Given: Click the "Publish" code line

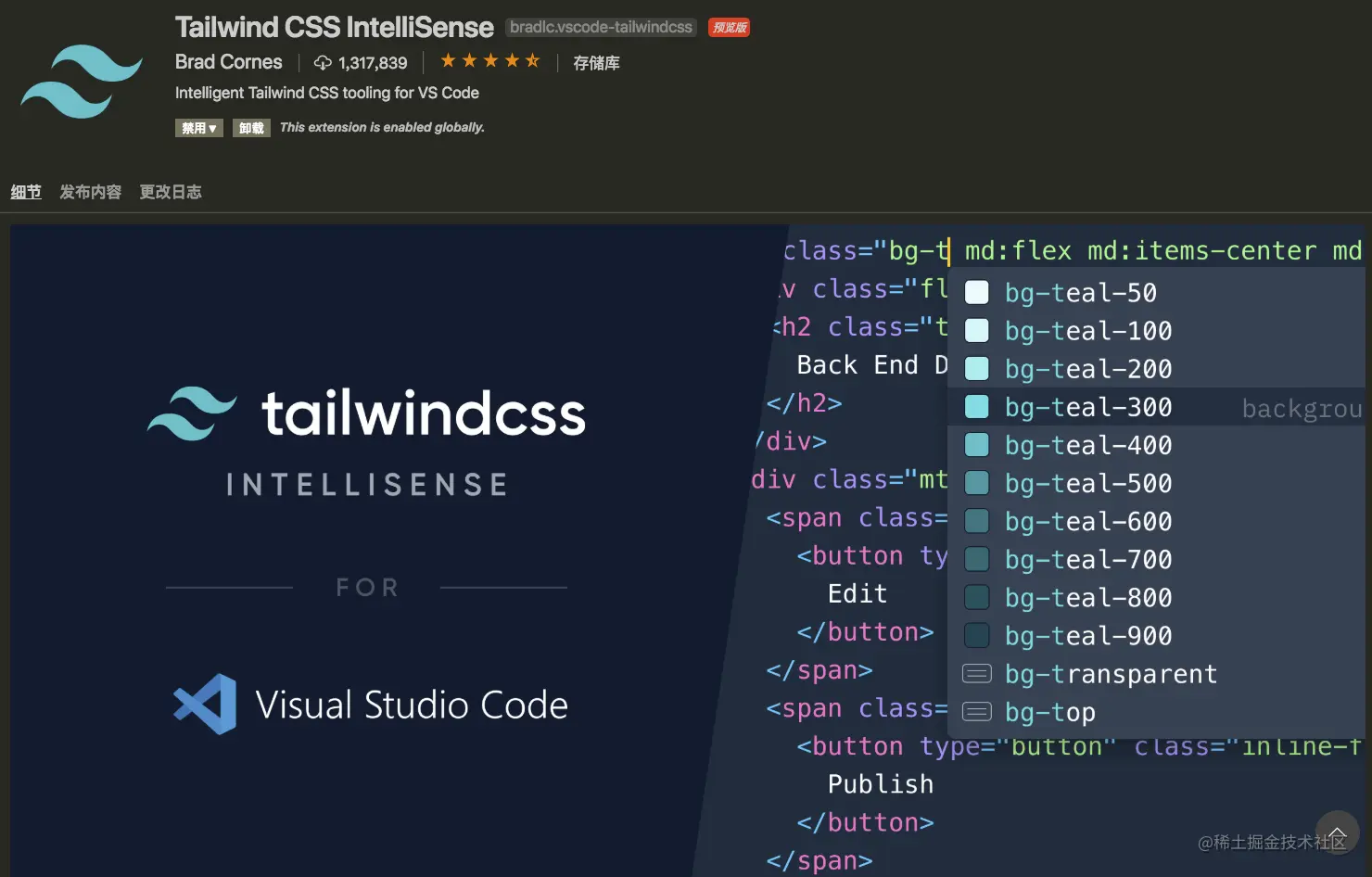Looking at the screenshot, I should 881,784.
